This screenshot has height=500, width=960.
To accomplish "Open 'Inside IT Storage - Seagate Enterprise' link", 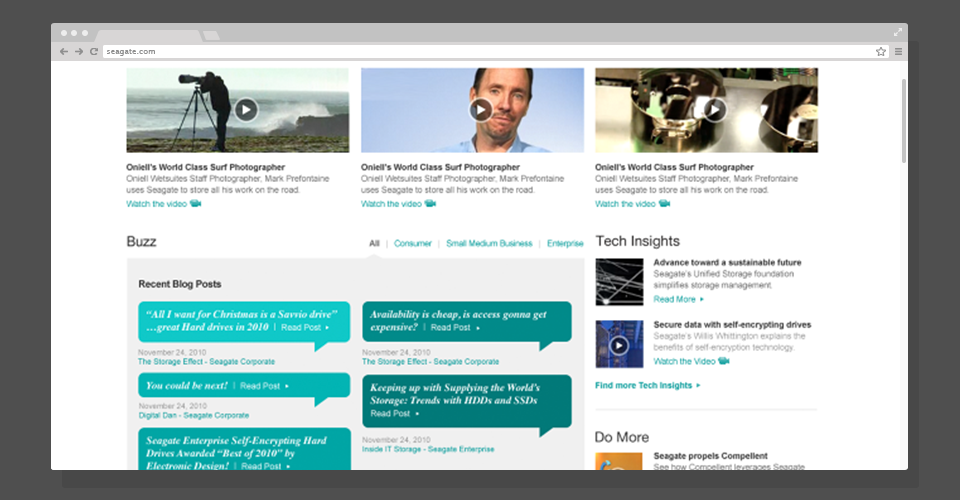I will pos(428,449).
